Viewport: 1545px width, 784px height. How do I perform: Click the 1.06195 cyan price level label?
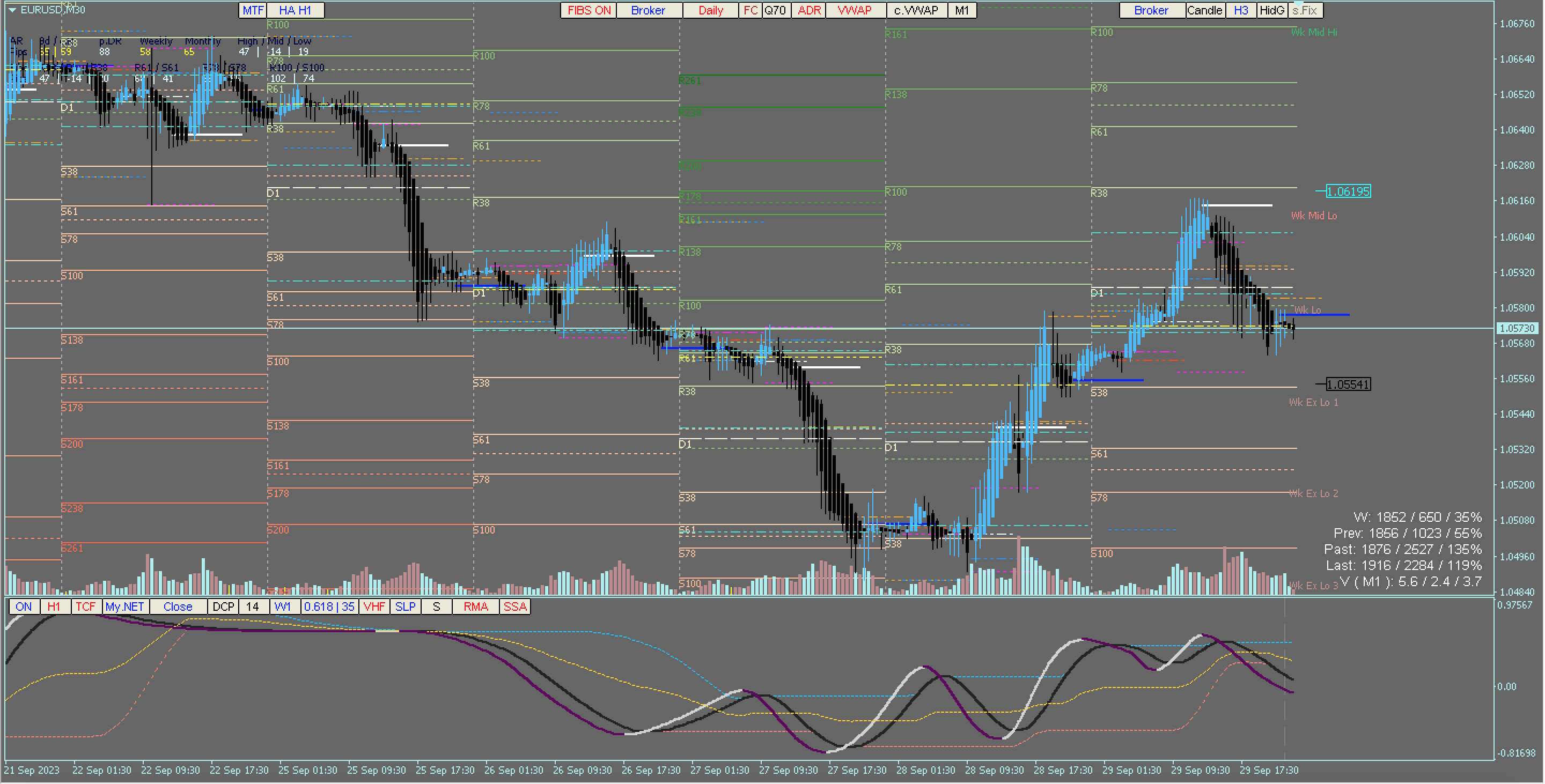pyautogui.click(x=1348, y=192)
